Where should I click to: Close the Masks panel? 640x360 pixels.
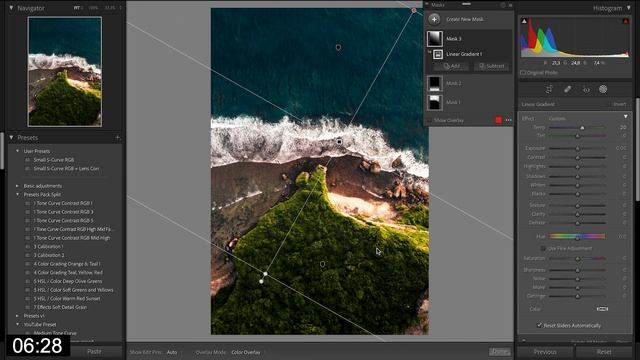click(x=510, y=5)
